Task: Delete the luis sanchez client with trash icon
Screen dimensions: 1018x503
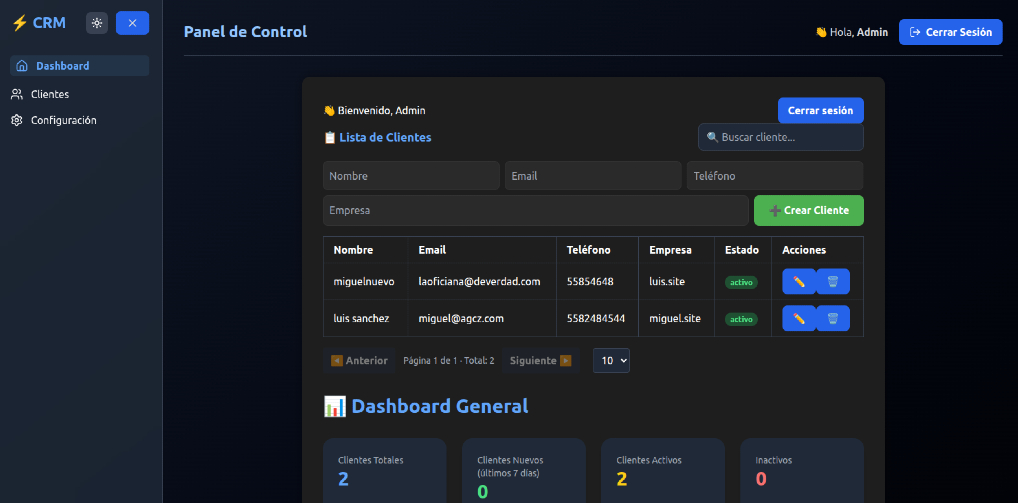Action: click(x=833, y=319)
